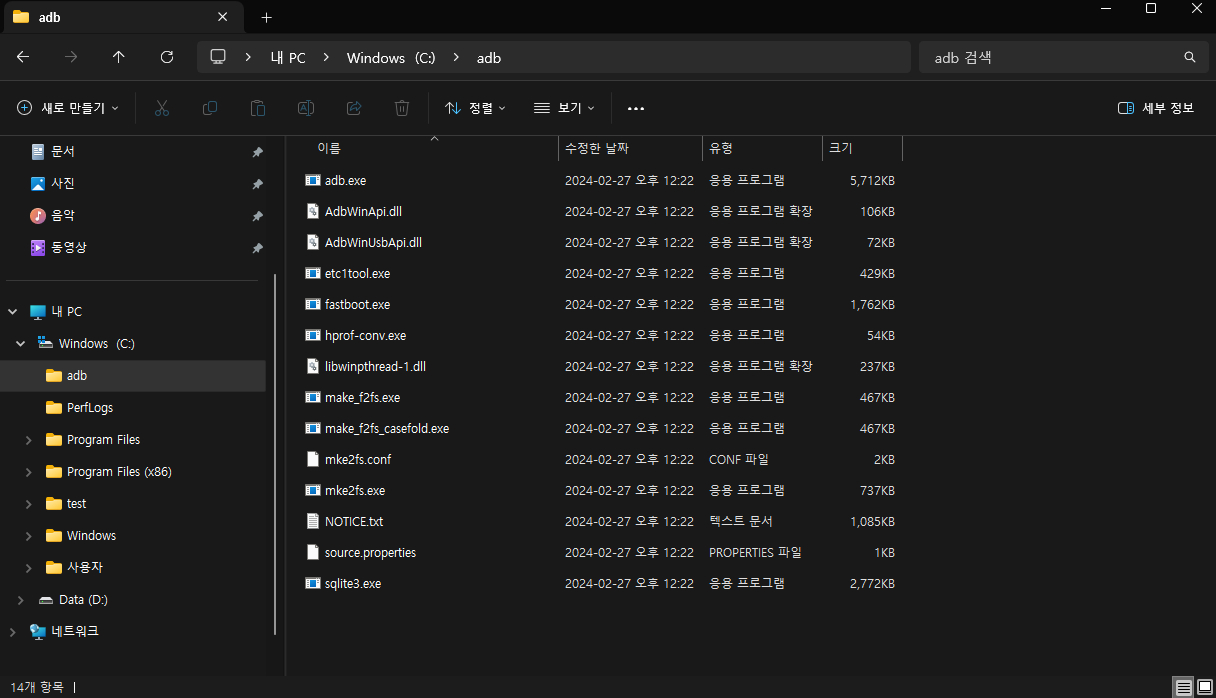This screenshot has width=1216, height=698.
Task: Sort by 크기 column header
Action: pos(841,148)
